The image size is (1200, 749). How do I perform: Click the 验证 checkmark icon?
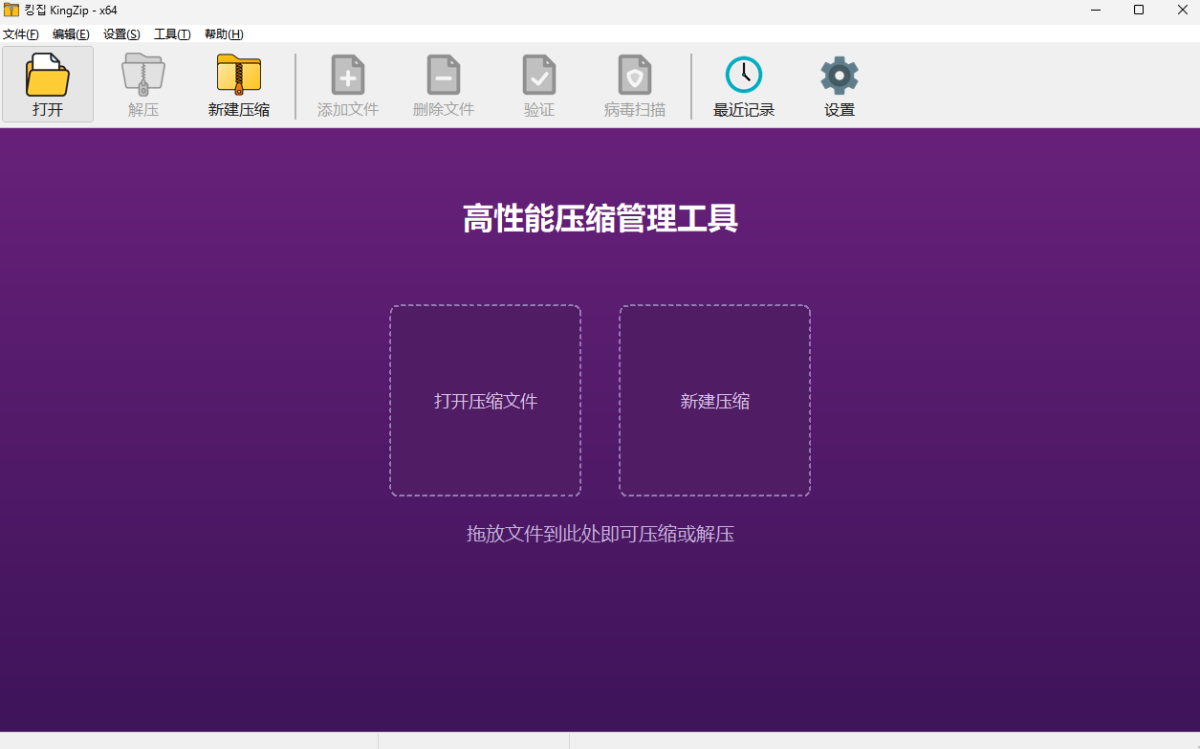[539, 75]
